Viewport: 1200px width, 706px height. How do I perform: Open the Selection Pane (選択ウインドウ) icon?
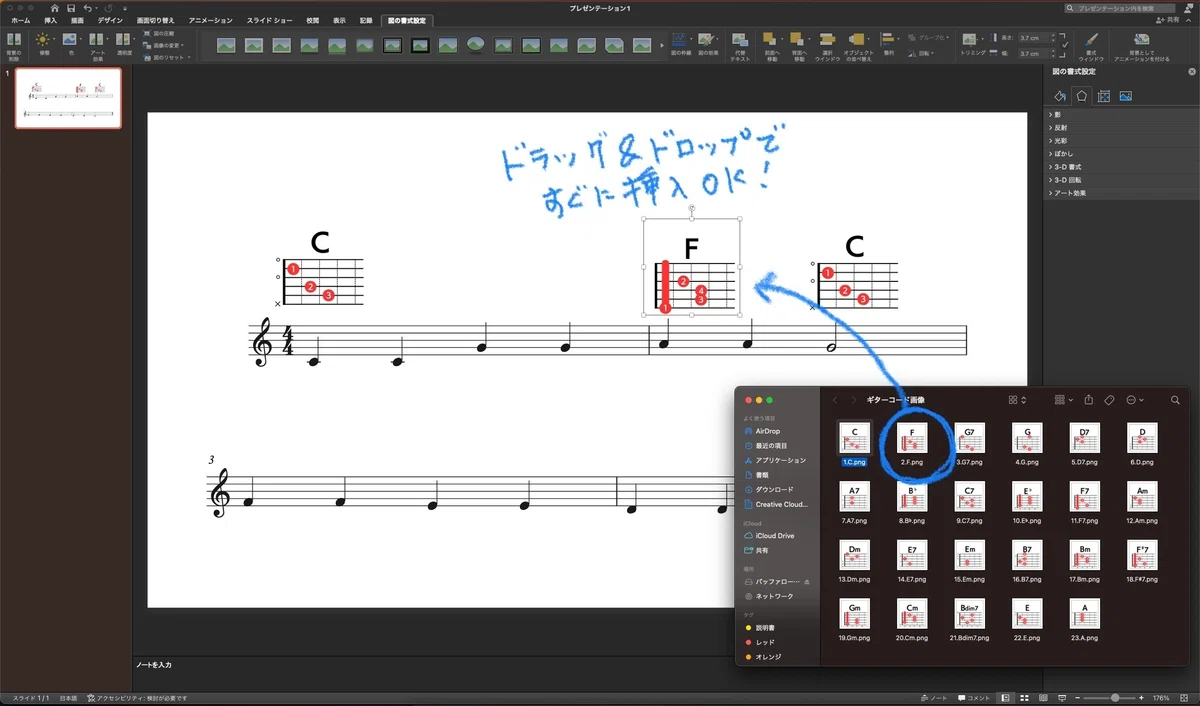coord(827,40)
